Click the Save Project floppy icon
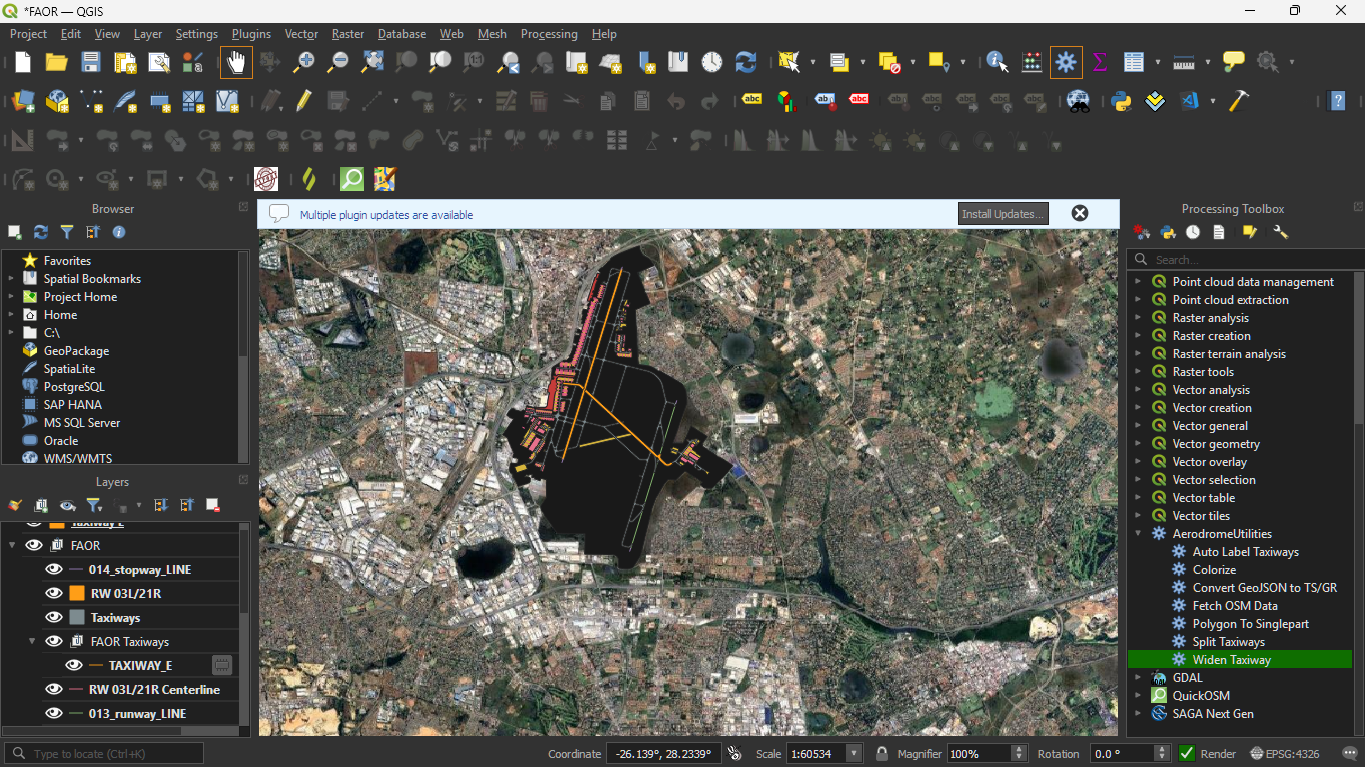 click(x=91, y=62)
